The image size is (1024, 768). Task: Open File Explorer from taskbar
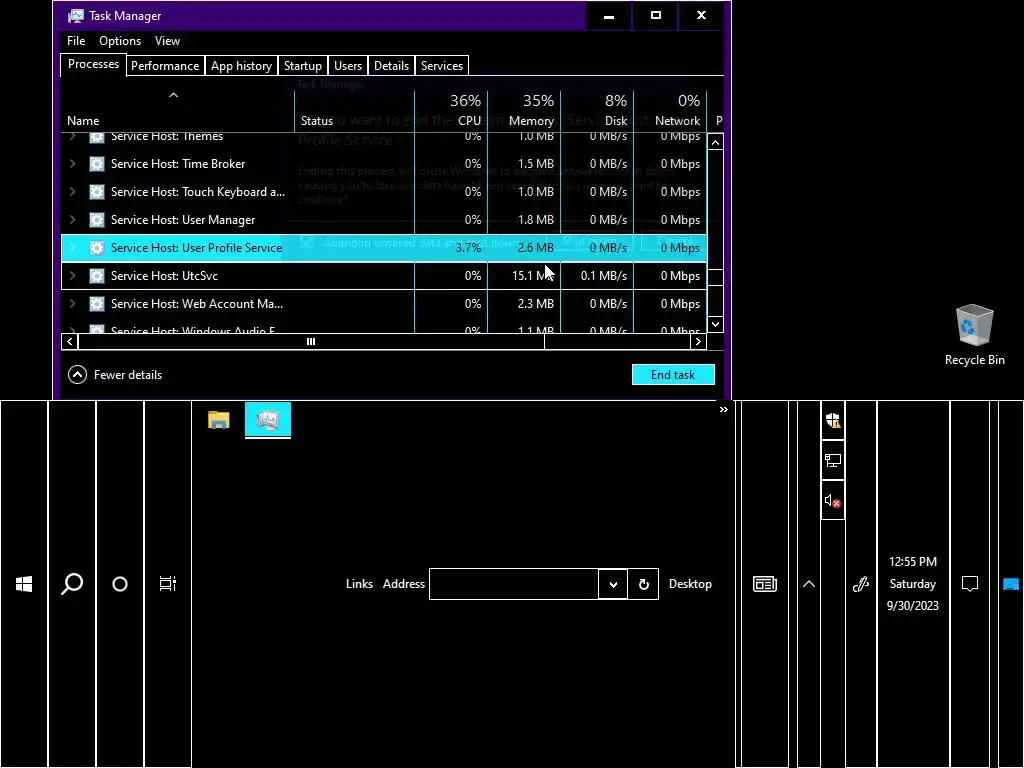(x=219, y=420)
